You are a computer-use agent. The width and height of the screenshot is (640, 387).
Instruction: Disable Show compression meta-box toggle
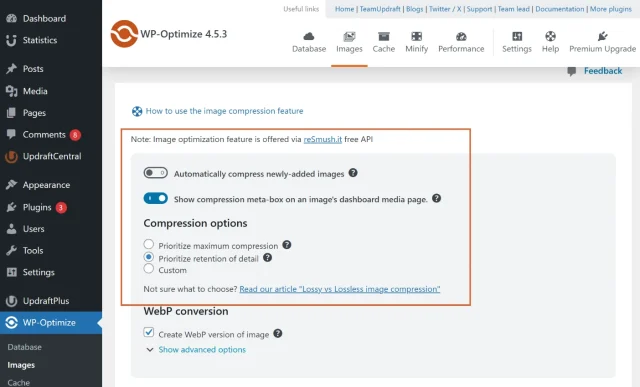click(x=156, y=198)
